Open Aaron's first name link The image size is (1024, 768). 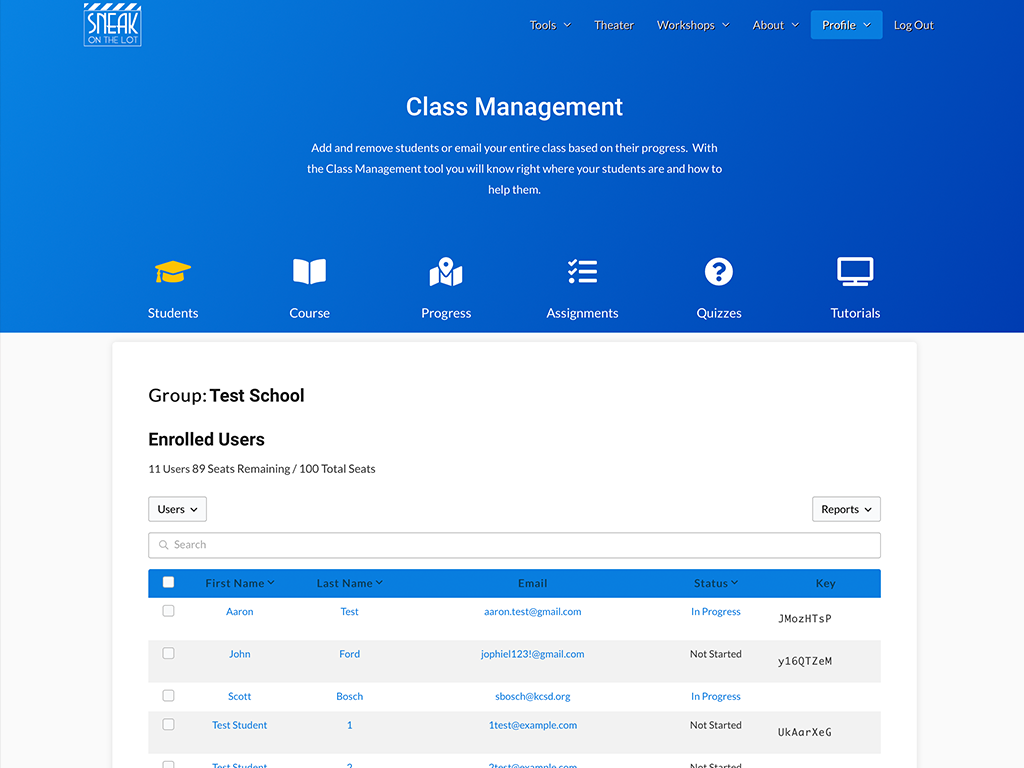coord(240,611)
